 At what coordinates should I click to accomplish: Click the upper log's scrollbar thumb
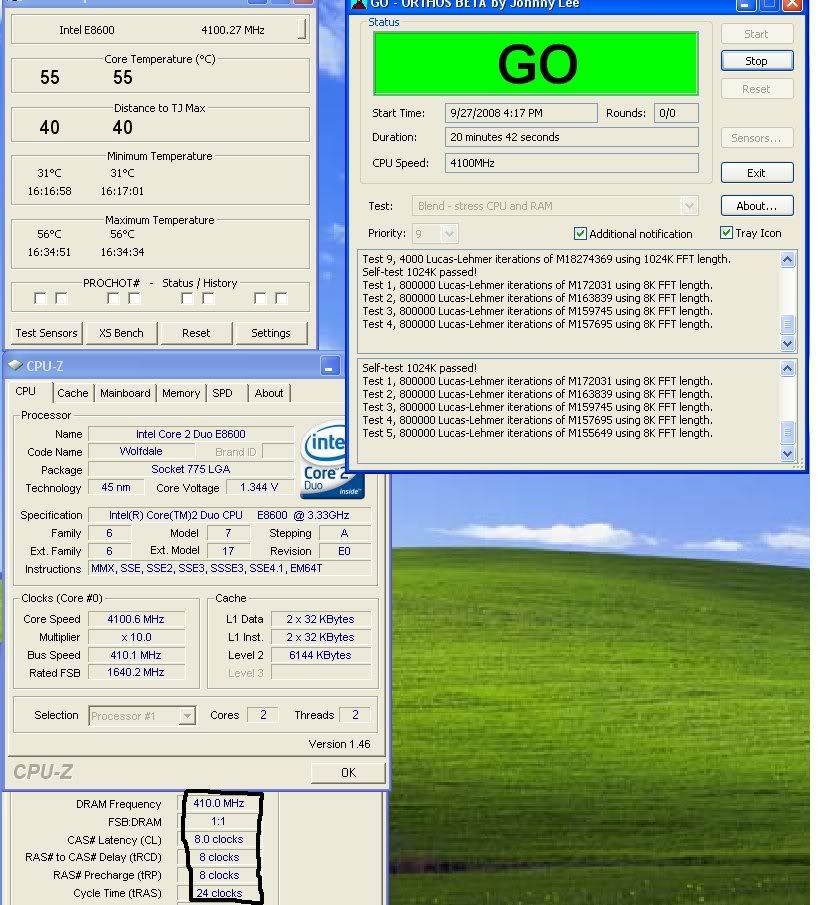787,324
